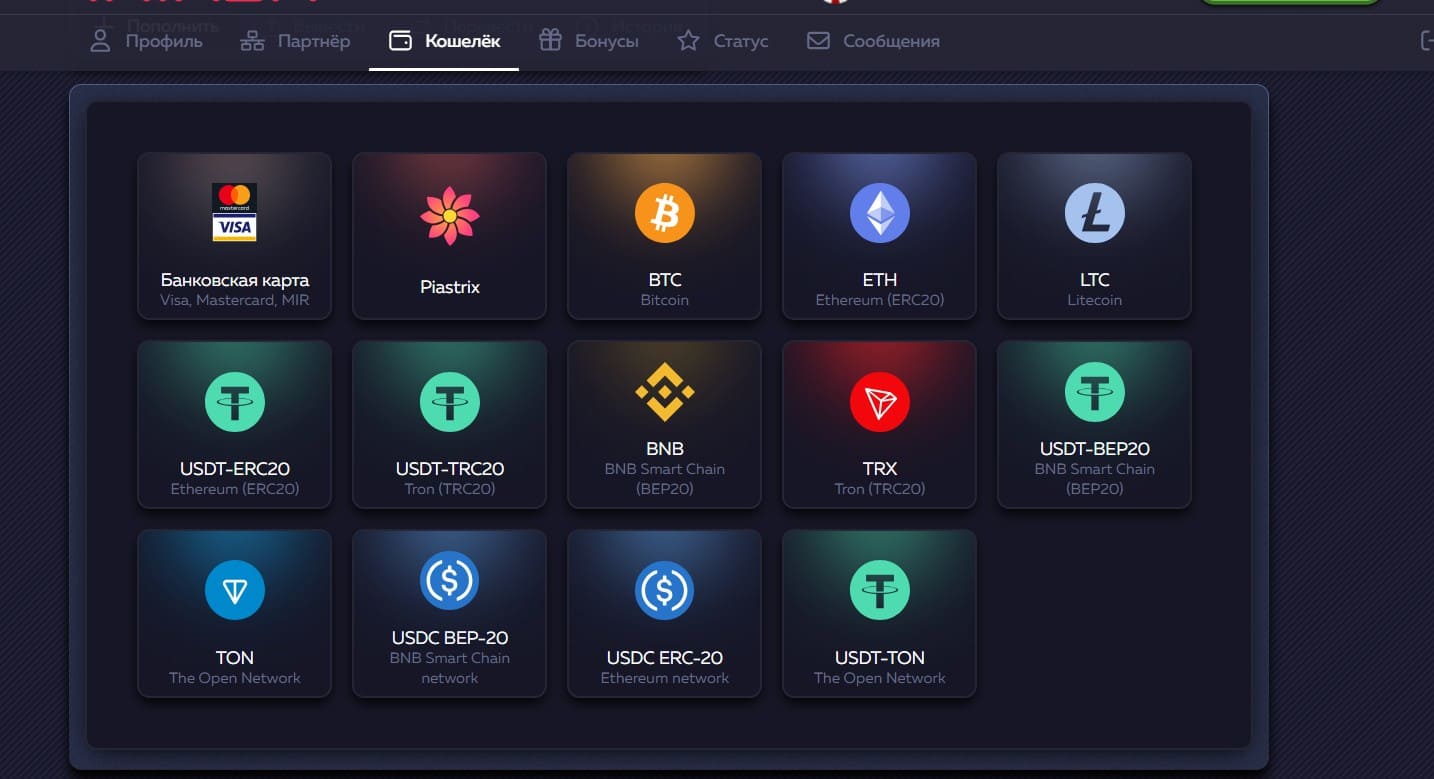Pick the TON blue coin icon

tap(234, 590)
